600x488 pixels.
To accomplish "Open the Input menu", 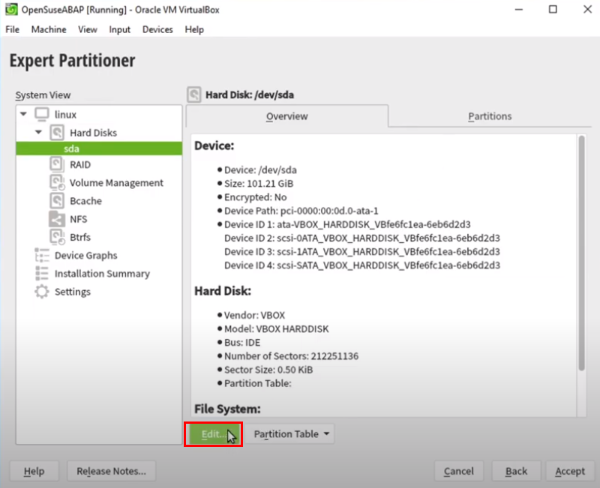I will (119, 29).
